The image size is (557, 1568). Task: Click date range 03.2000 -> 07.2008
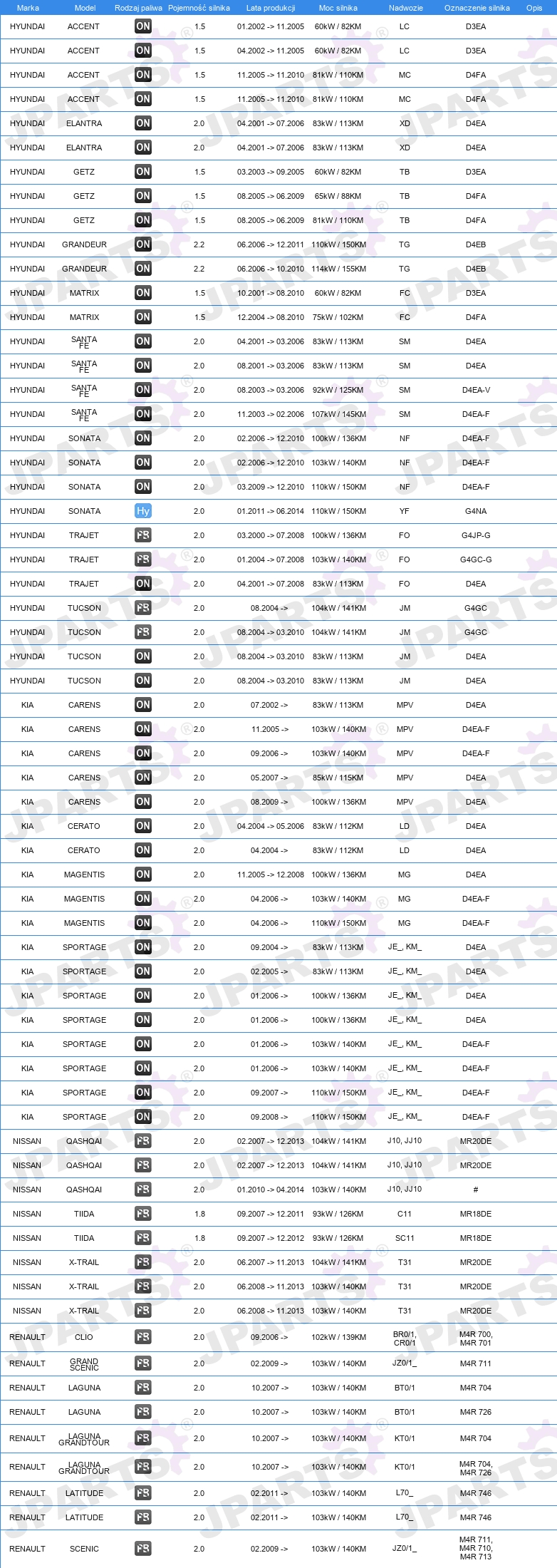click(271, 535)
